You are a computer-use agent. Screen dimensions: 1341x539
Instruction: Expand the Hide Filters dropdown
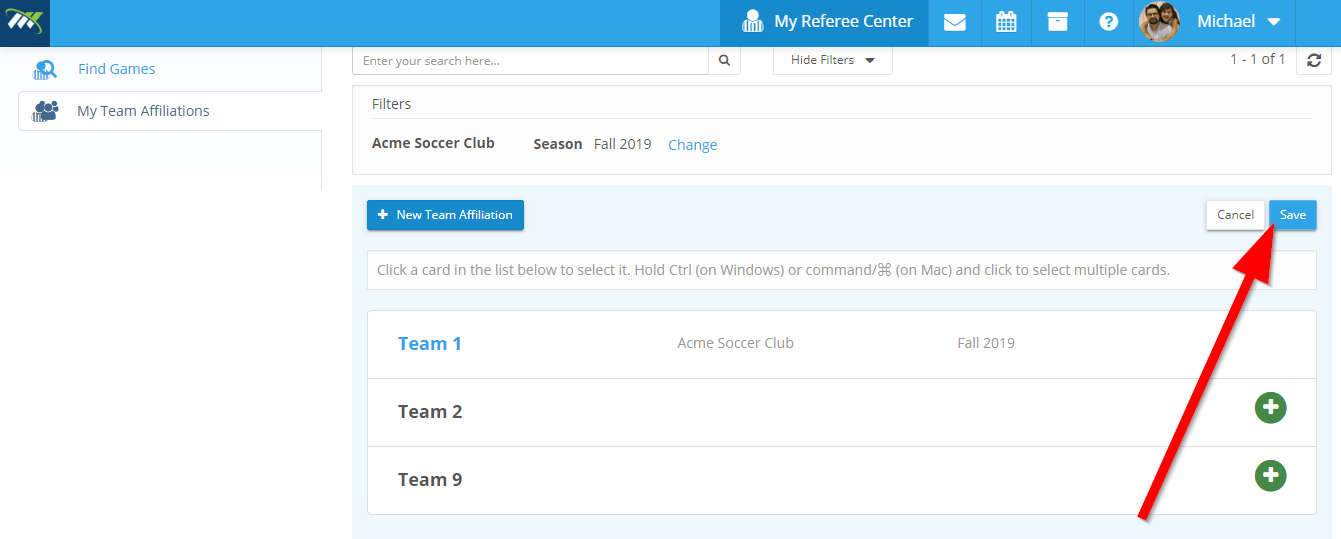(x=833, y=60)
